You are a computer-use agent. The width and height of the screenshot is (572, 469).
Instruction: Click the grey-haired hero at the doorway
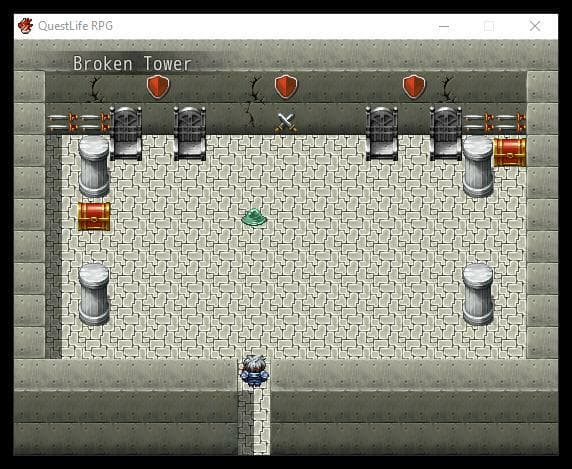point(254,372)
